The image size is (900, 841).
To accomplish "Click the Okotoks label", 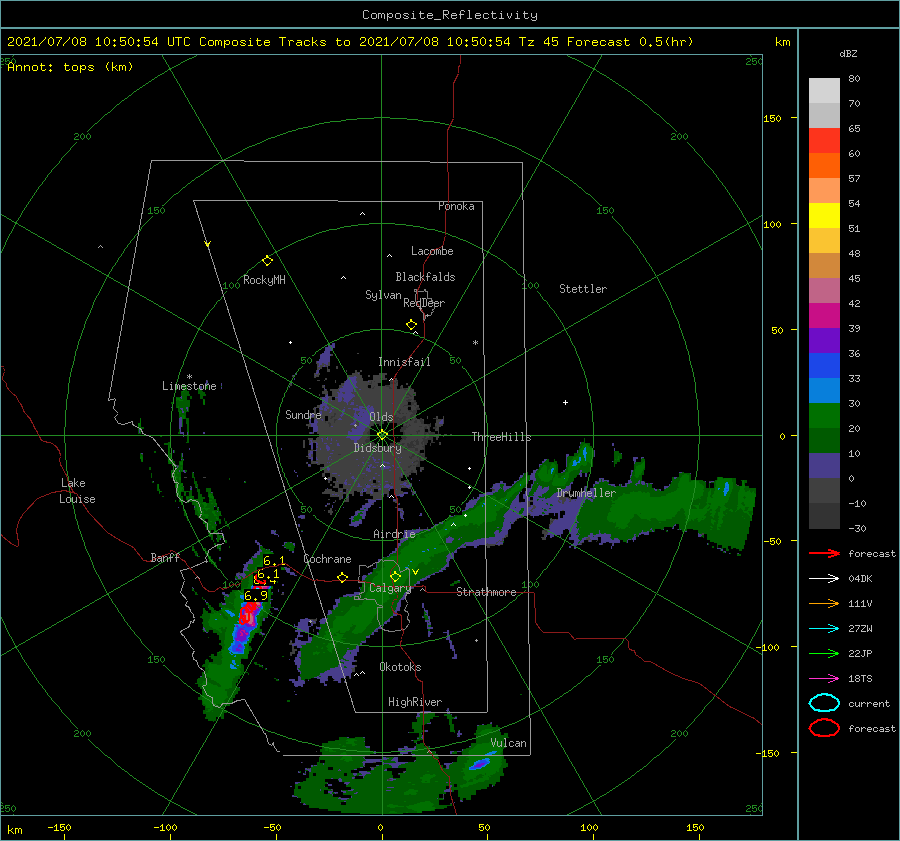I will click(x=401, y=666).
